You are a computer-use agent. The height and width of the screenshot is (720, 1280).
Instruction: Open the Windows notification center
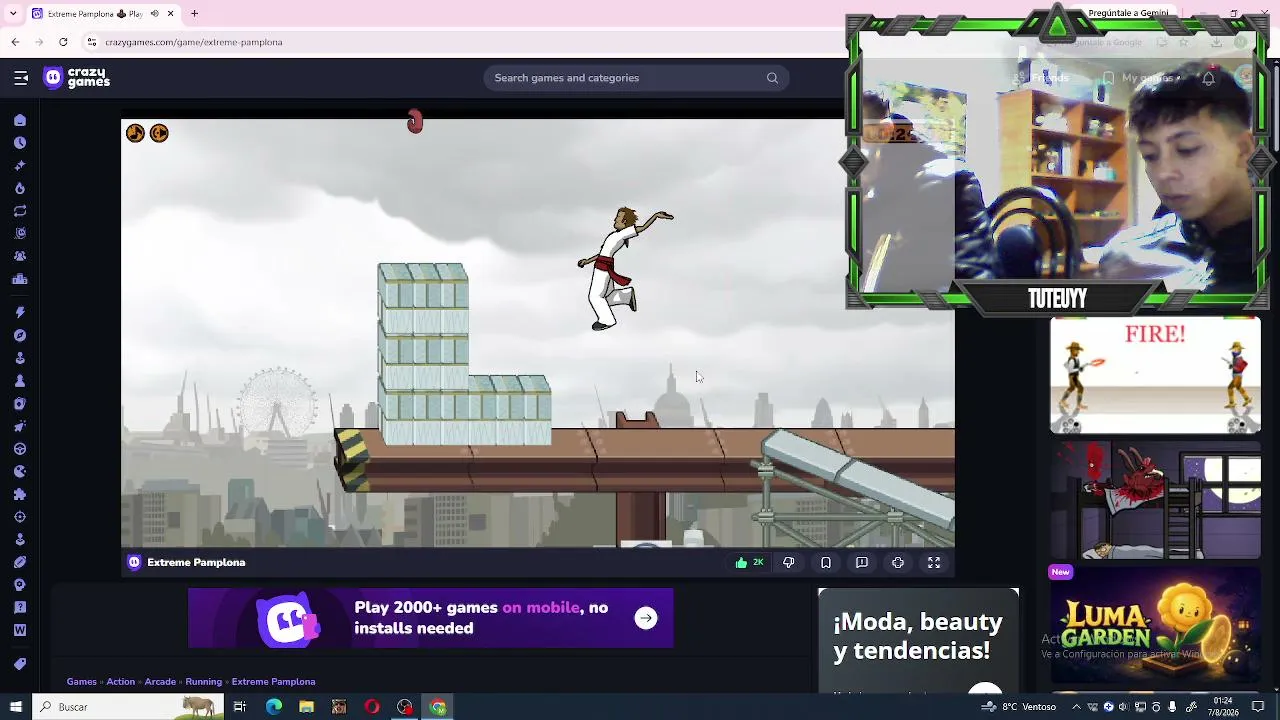click(1258, 707)
